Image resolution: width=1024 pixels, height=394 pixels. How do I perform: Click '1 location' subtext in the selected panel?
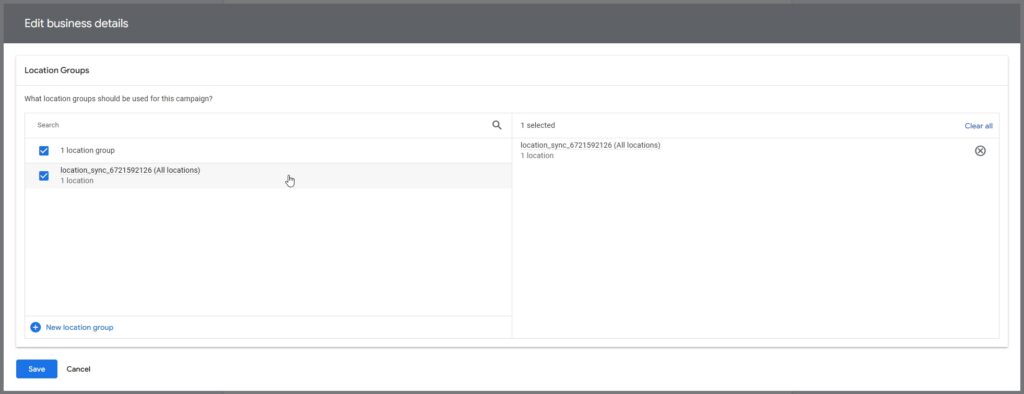pos(537,156)
